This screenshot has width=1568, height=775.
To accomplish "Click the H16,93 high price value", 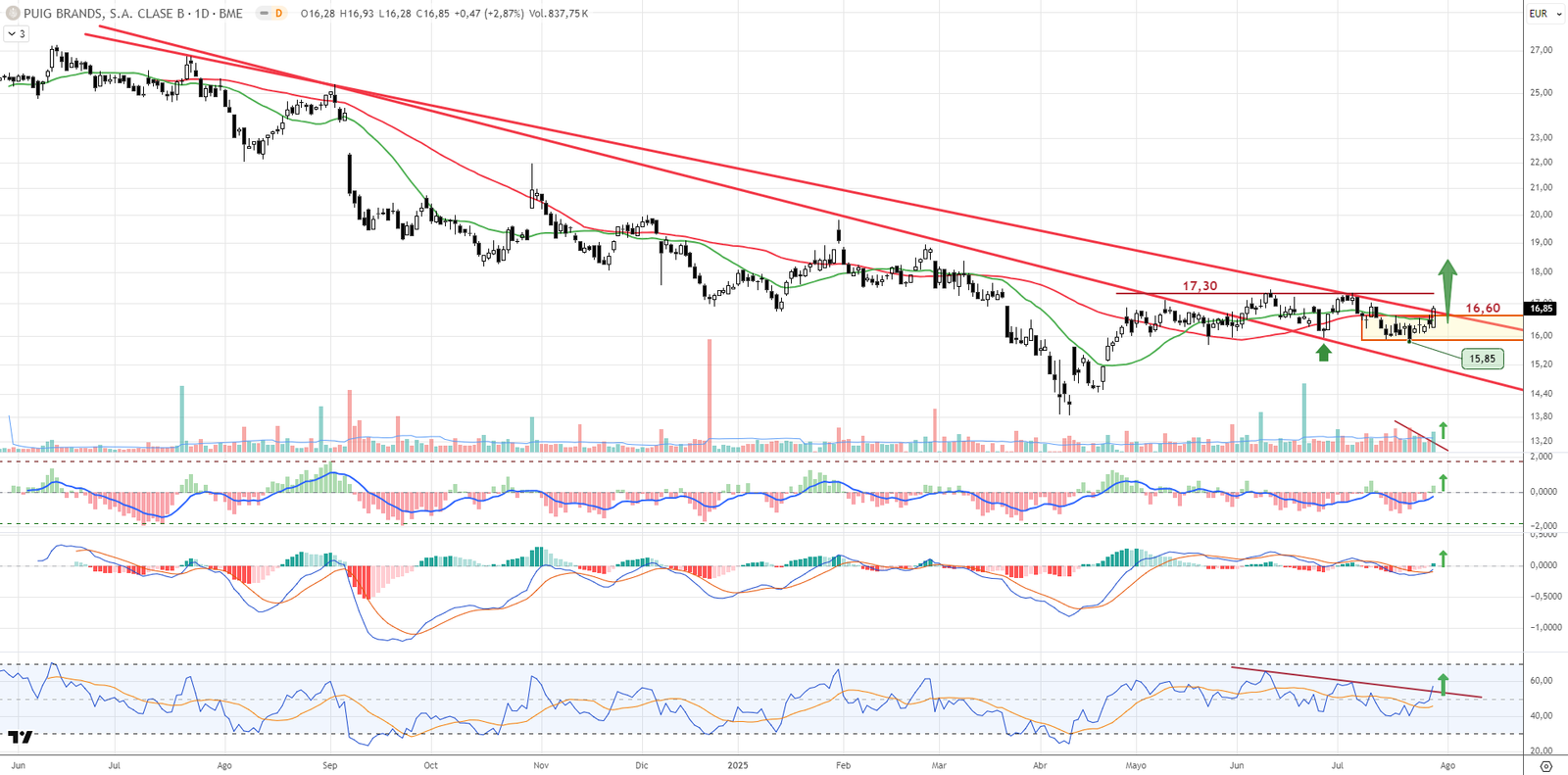I will [x=357, y=14].
